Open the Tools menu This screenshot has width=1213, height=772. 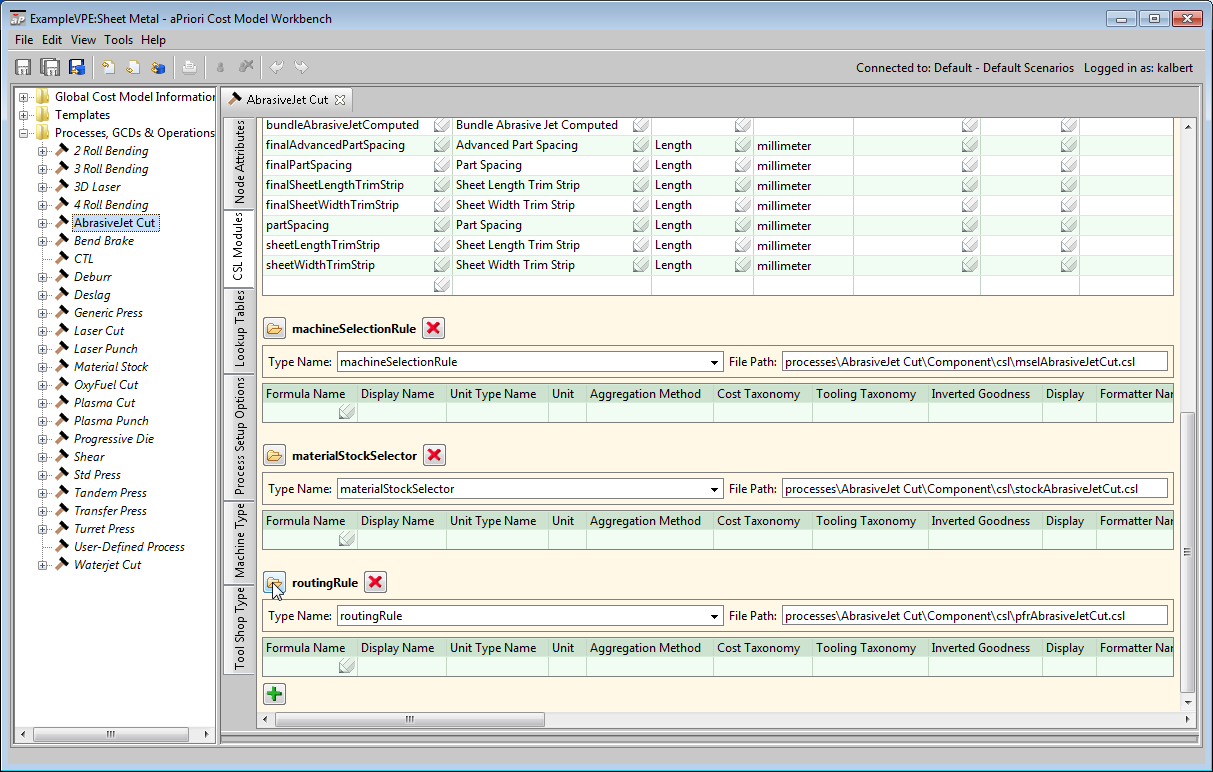tap(118, 40)
